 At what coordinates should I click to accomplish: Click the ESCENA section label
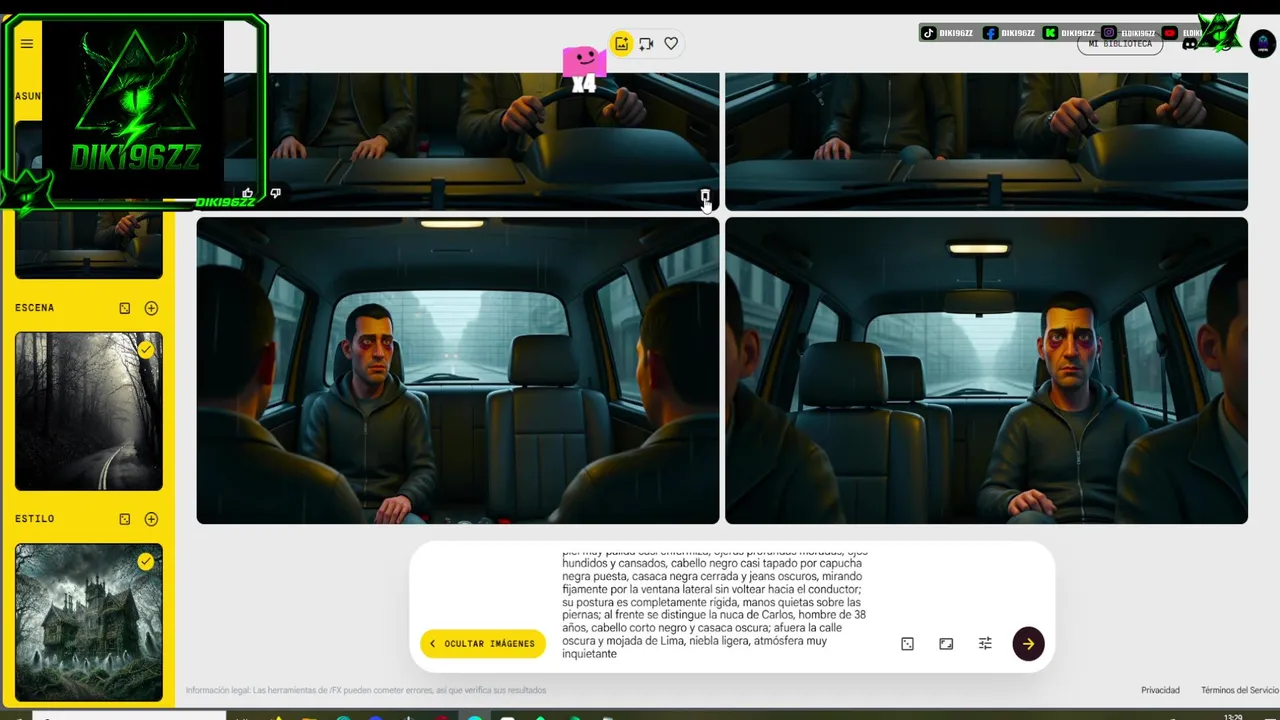[35, 308]
